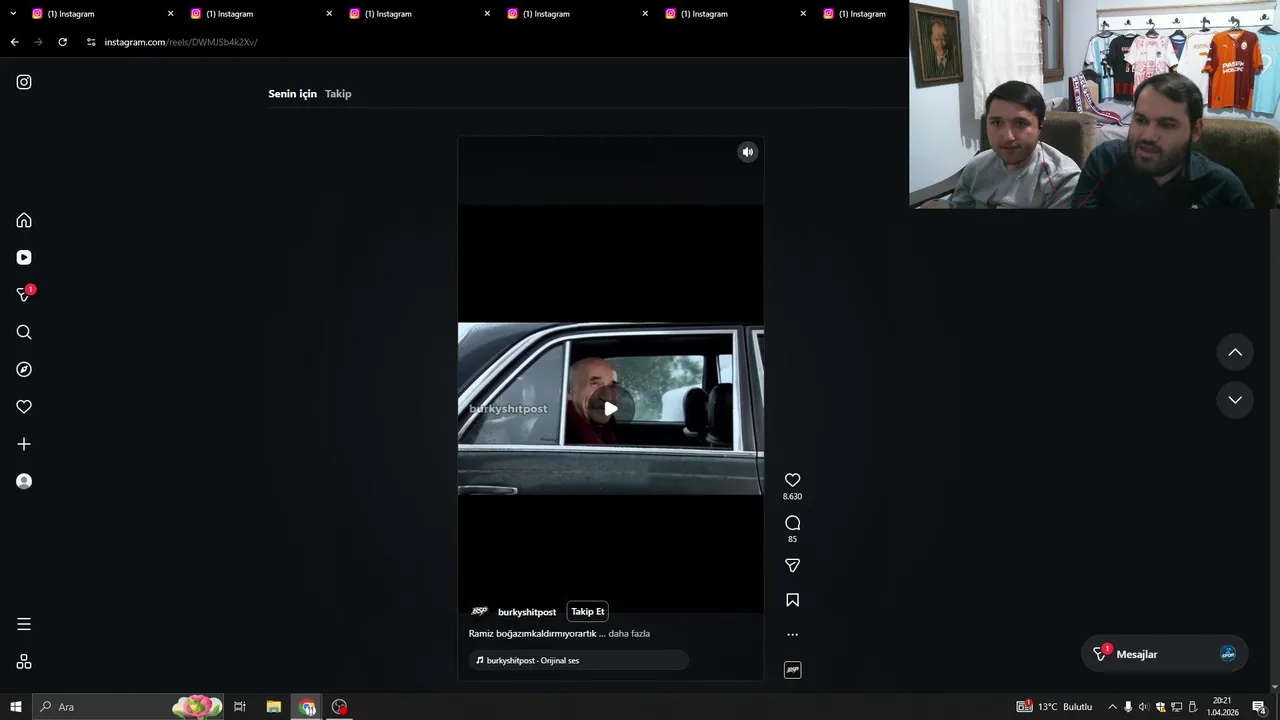Open the browser tab search dropdown

point(13,14)
